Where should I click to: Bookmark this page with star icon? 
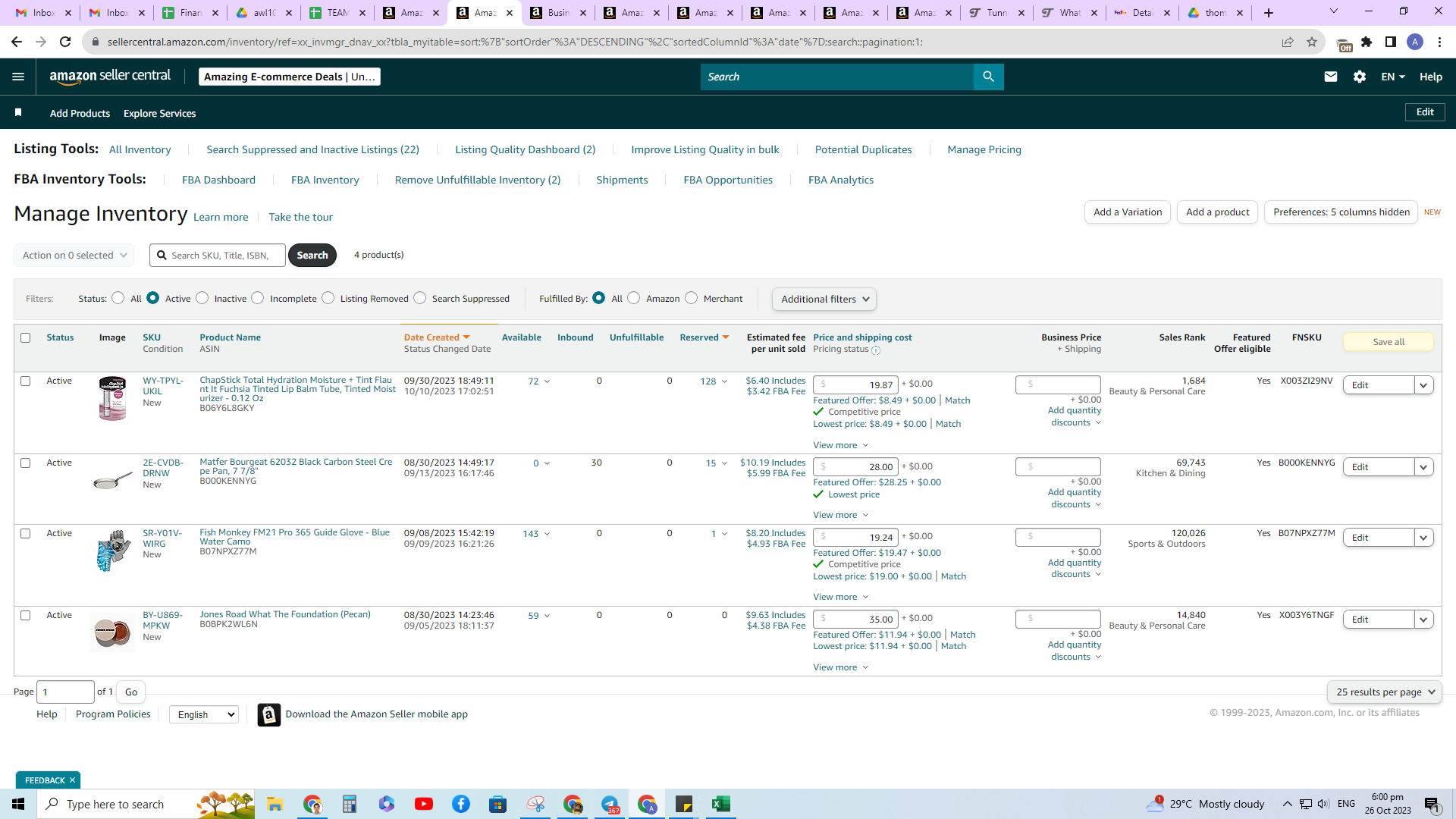[x=1312, y=42]
